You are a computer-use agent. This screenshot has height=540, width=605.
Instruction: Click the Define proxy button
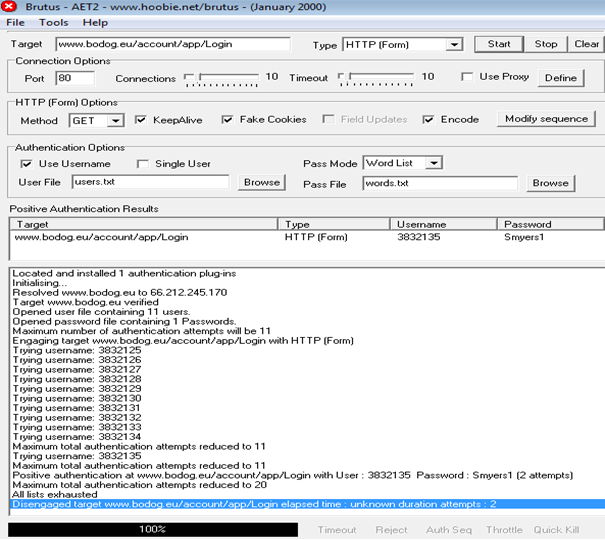pyautogui.click(x=561, y=78)
